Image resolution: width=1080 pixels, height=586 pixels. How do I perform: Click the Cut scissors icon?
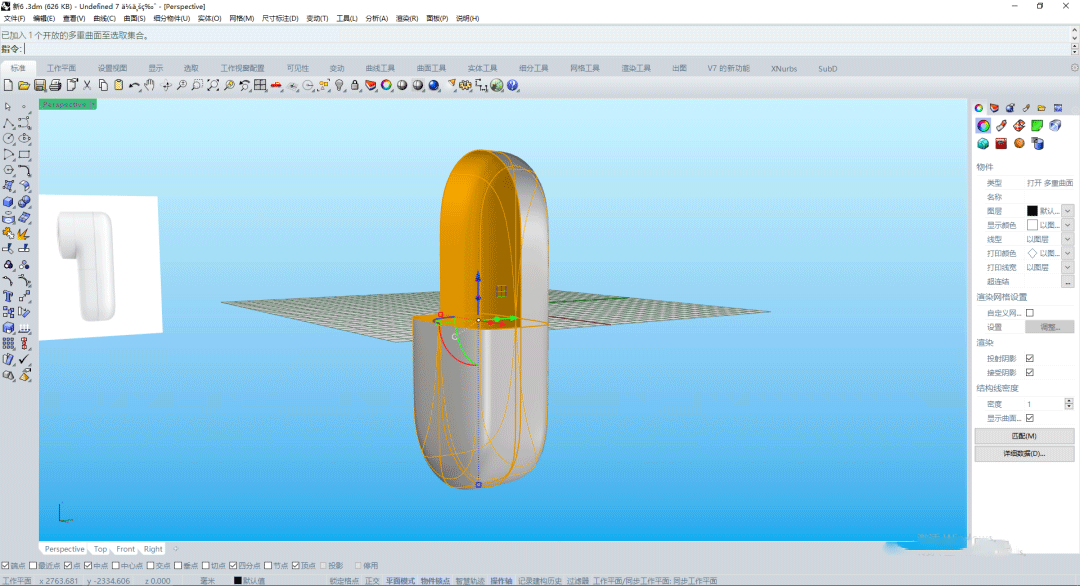(x=88, y=86)
